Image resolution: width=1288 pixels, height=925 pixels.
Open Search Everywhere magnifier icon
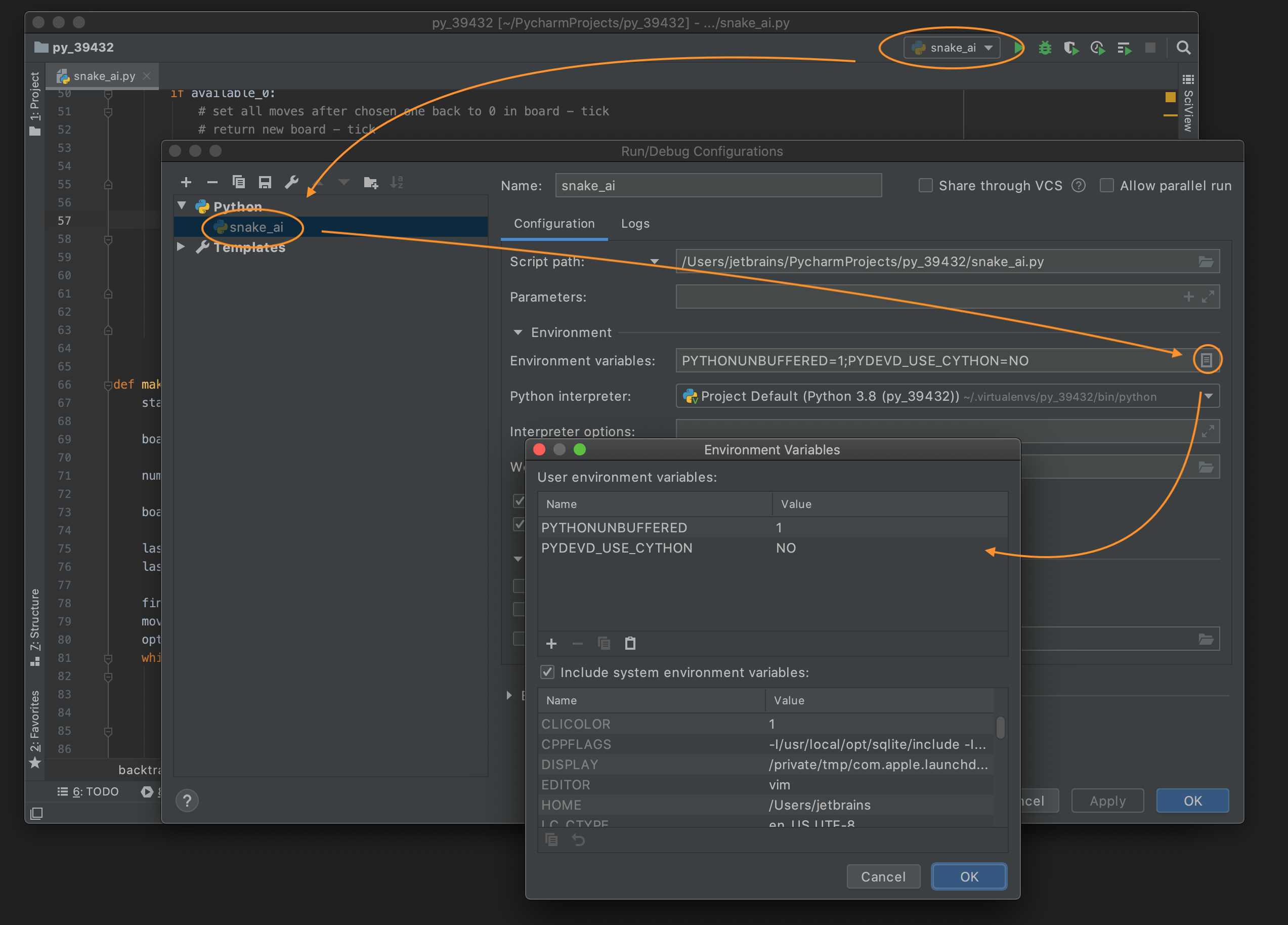tap(1183, 48)
